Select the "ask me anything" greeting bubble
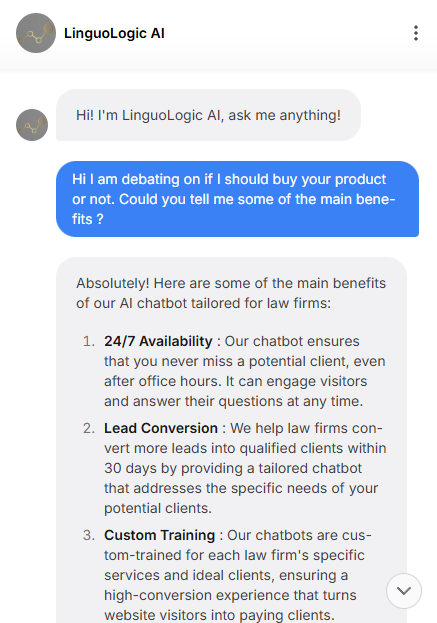This screenshot has height=623, width=437. point(208,115)
